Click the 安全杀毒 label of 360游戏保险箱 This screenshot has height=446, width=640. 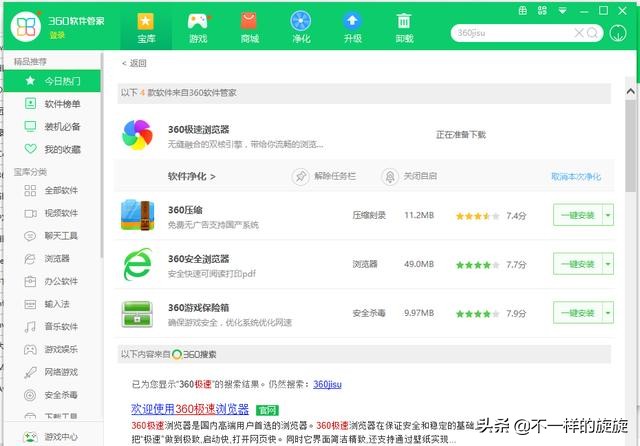click(369, 313)
